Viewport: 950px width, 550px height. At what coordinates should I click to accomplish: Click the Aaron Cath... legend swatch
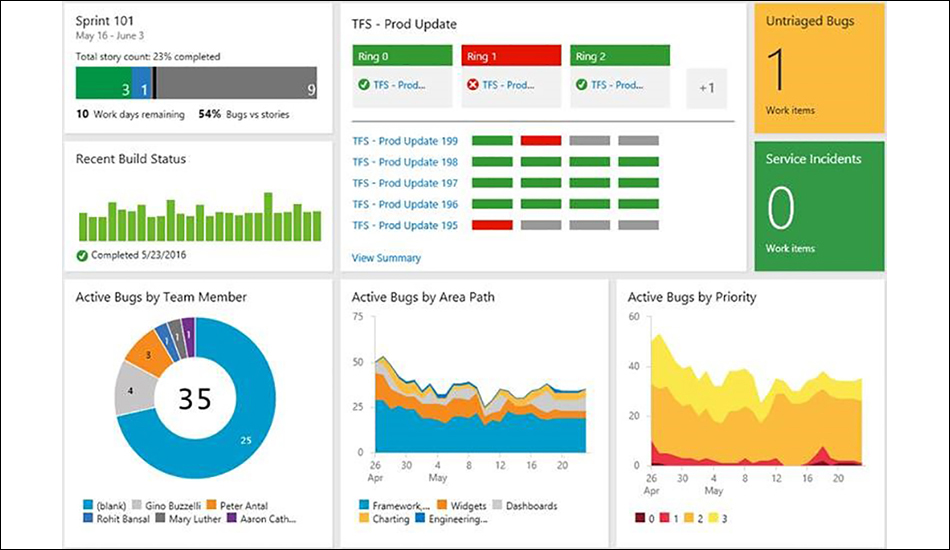[231, 519]
